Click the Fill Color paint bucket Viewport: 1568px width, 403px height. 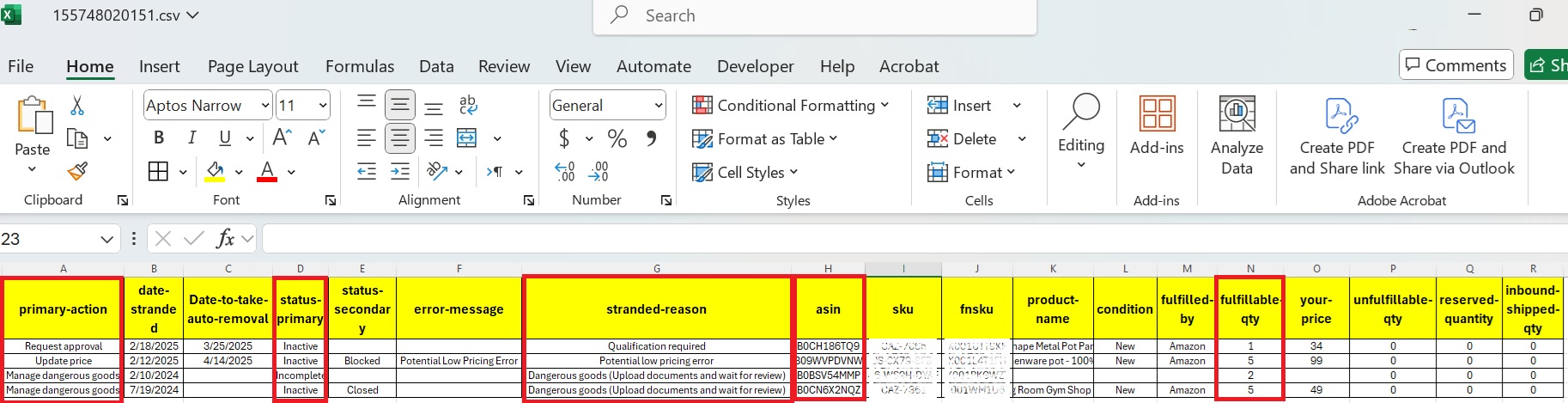(215, 171)
